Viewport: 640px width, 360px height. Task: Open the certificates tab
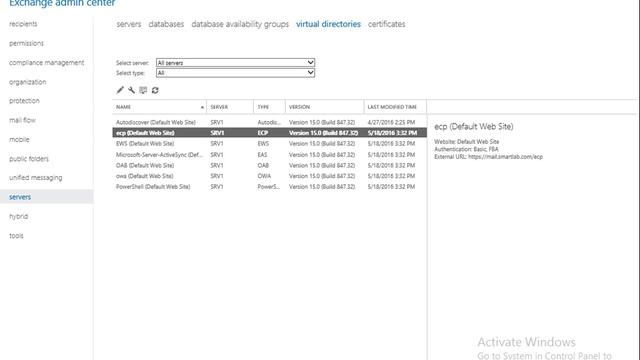(387, 24)
